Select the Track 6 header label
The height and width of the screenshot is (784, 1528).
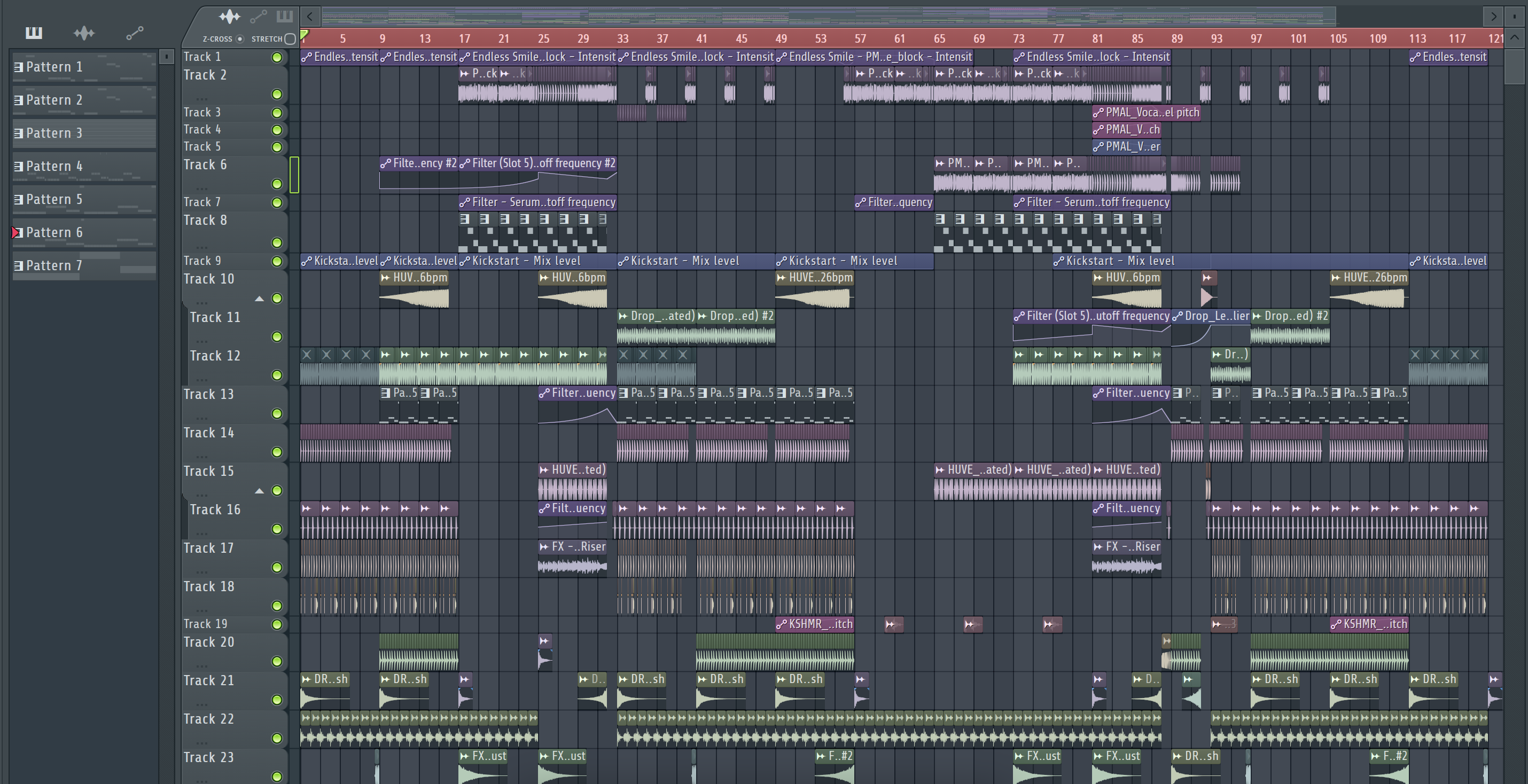[x=205, y=165]
